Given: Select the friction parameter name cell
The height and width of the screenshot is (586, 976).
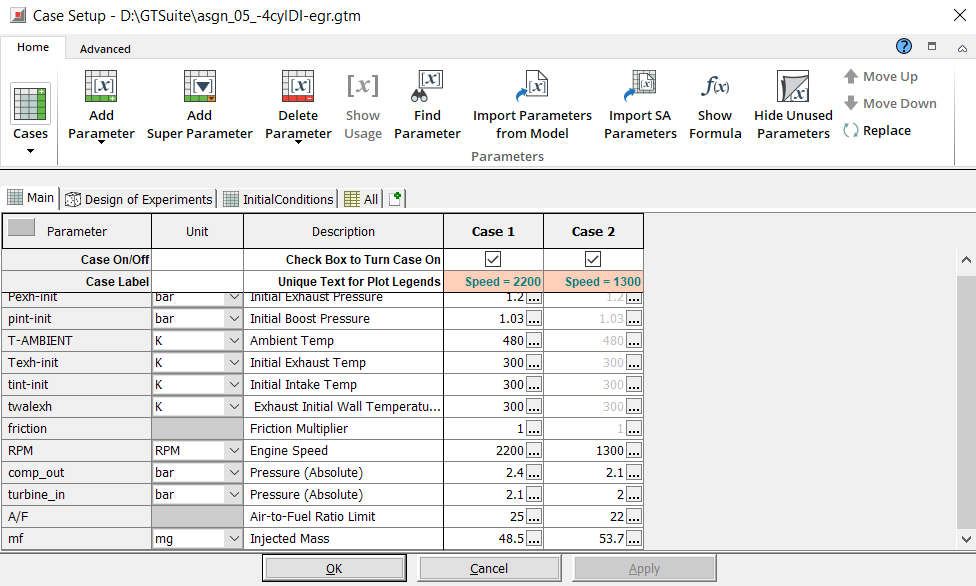Looking at the screenshot, I should 77,428.
